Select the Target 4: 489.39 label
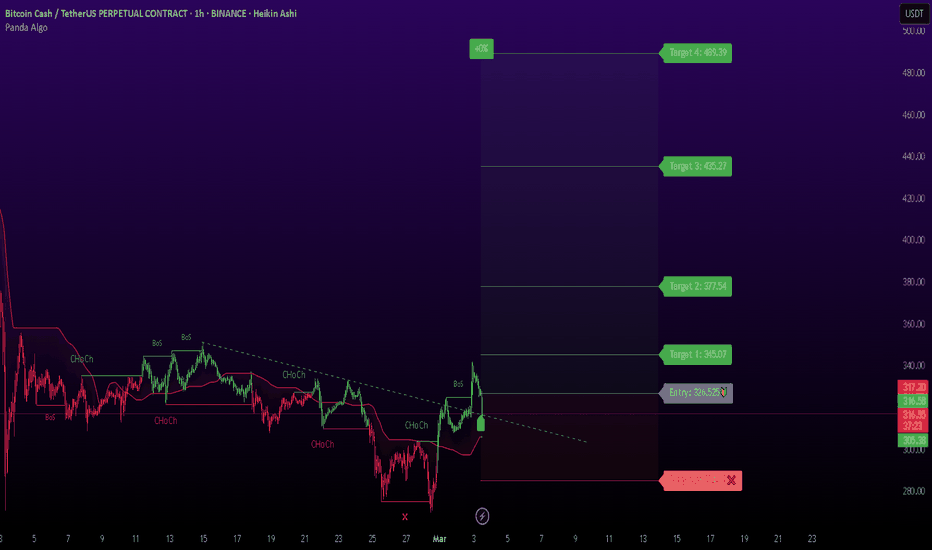932x550 pixels. [697, 53]
